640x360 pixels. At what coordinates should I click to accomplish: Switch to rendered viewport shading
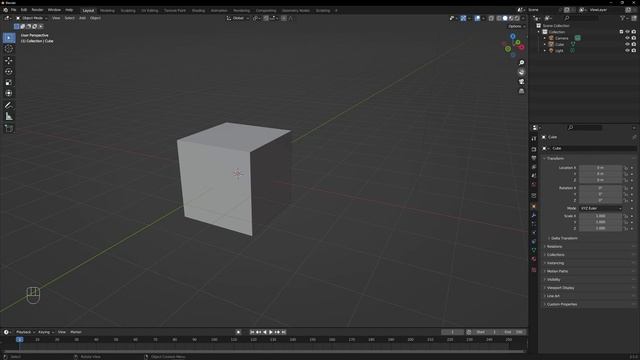coord(517,18)
